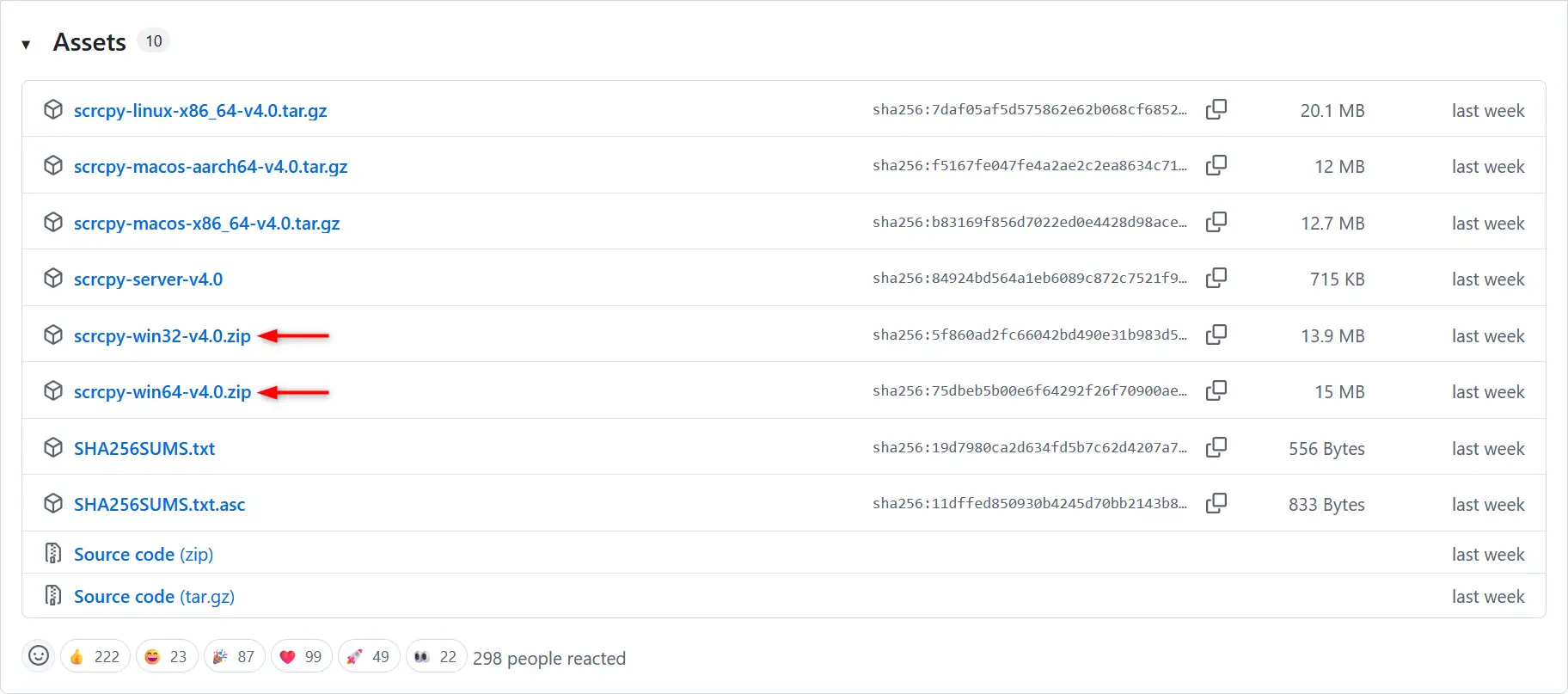Image resolution: width=1568 pixels, height=694 pixels.
Task: Toggle heart reaction with 99
Action: tap(302, 656)
